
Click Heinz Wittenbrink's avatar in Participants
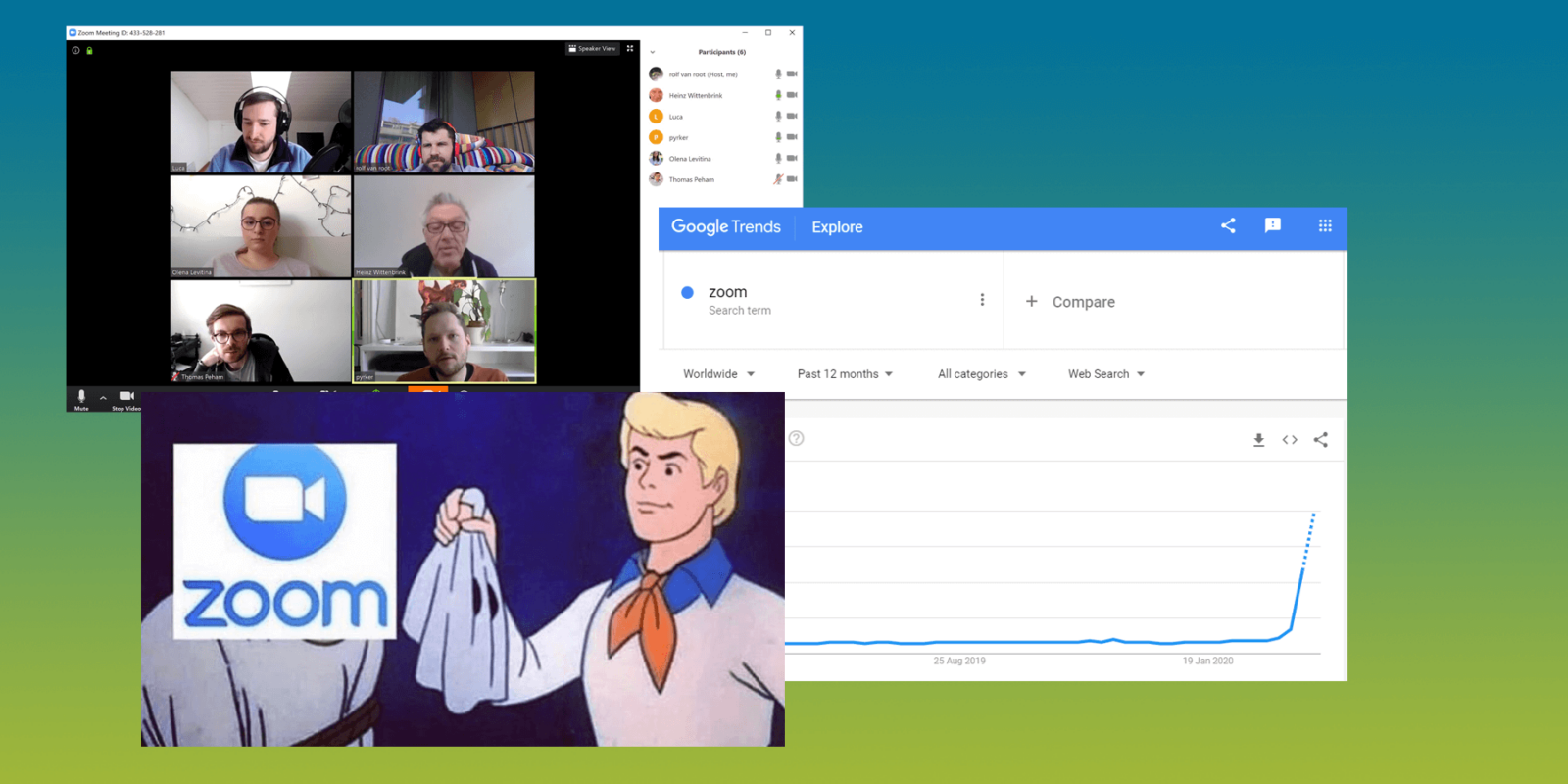(x=656, y=95)
